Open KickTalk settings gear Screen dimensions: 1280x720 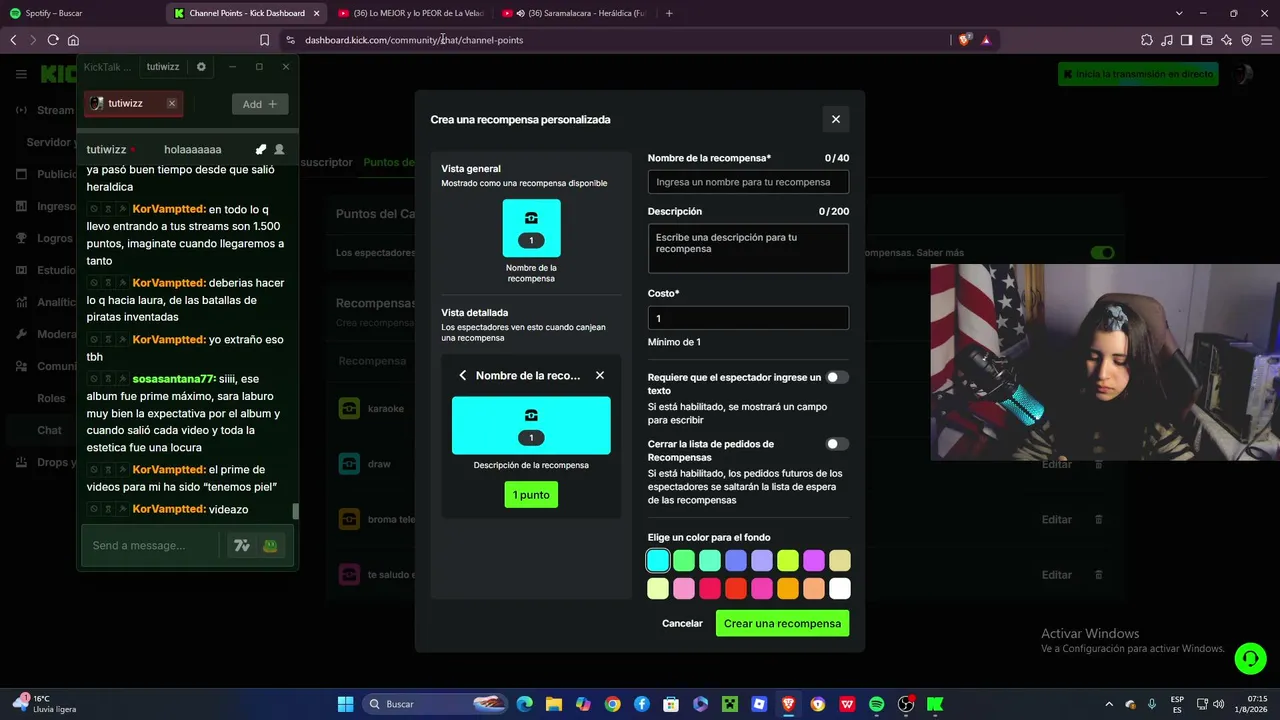click(x=201, y=67)
